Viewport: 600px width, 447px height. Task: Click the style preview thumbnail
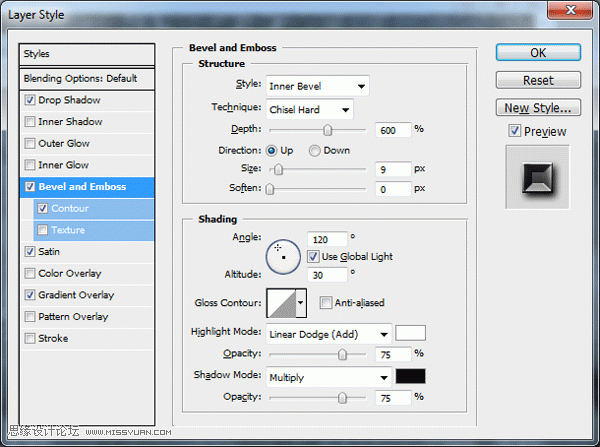tap(538, 177)
